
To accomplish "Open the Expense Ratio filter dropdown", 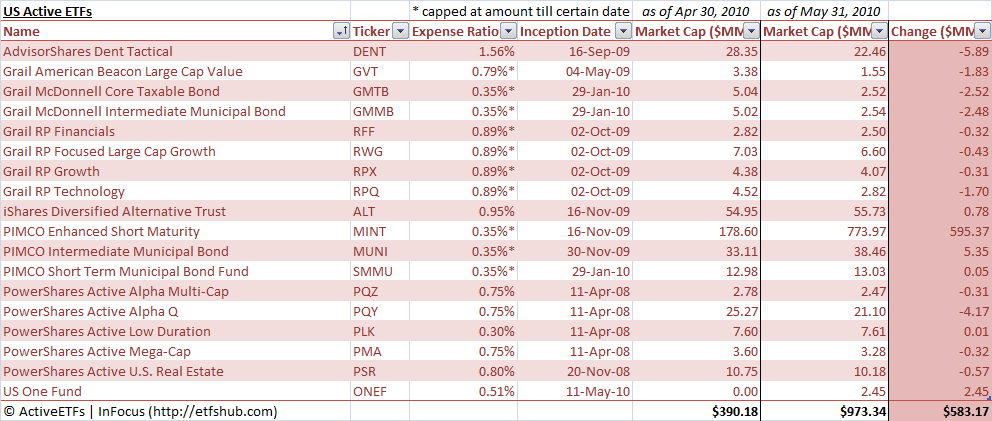I will tap(509, 31).
